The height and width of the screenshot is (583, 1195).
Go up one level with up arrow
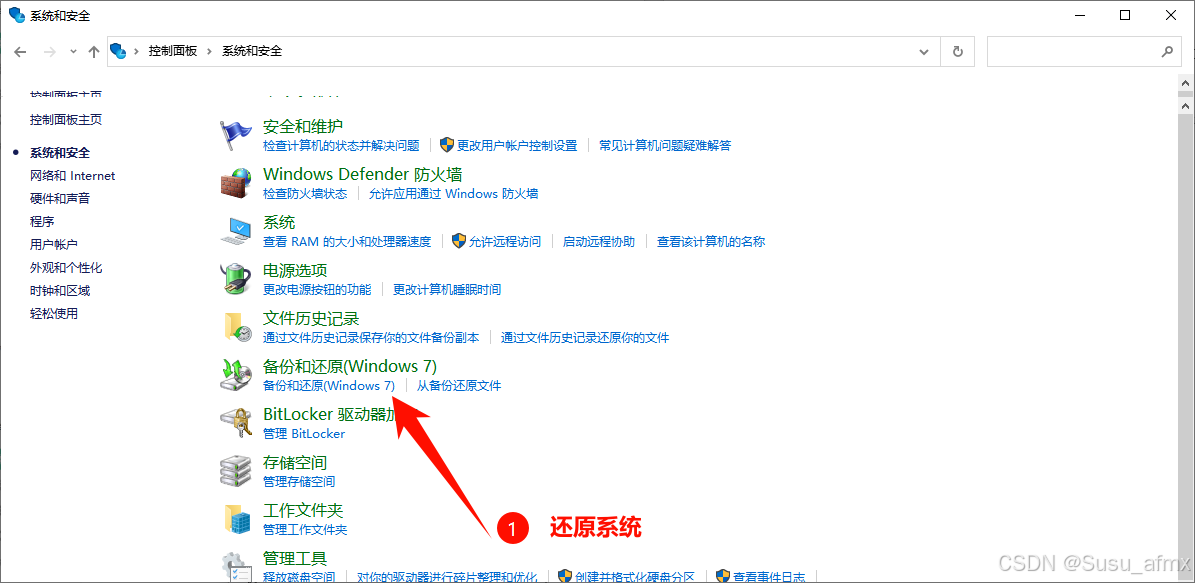(94, 52)
